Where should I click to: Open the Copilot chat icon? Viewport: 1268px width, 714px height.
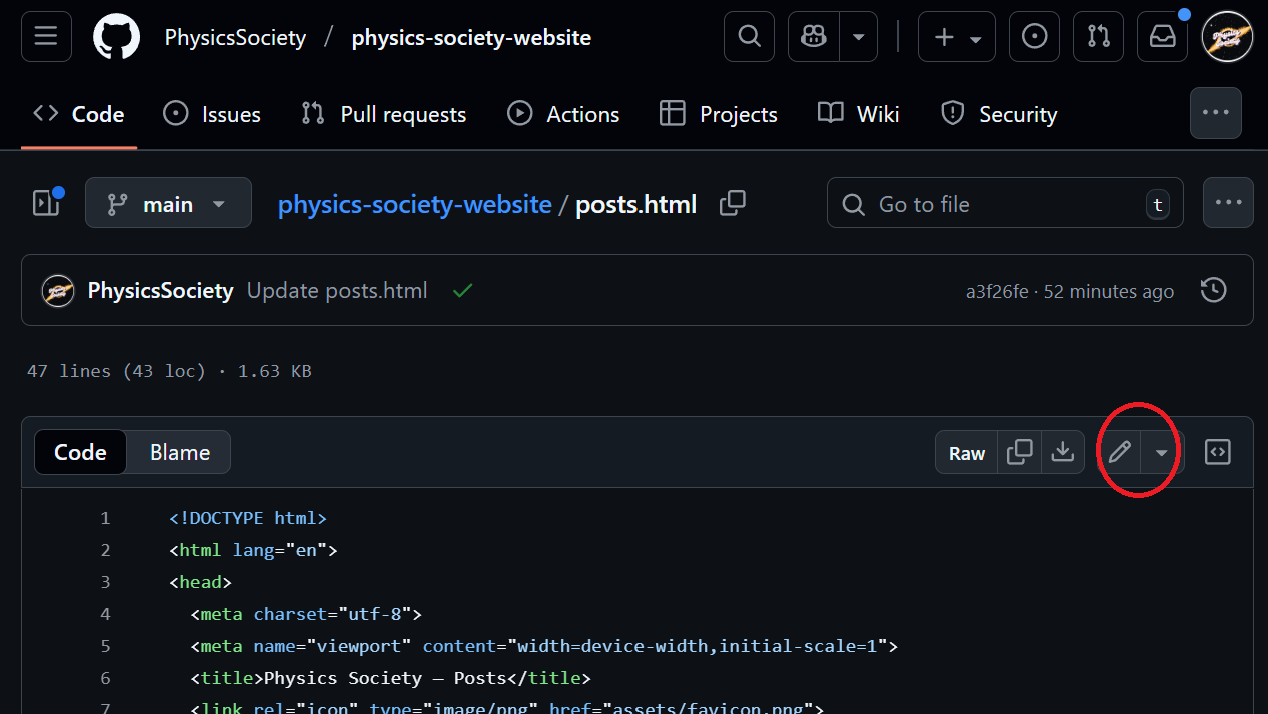812,36
